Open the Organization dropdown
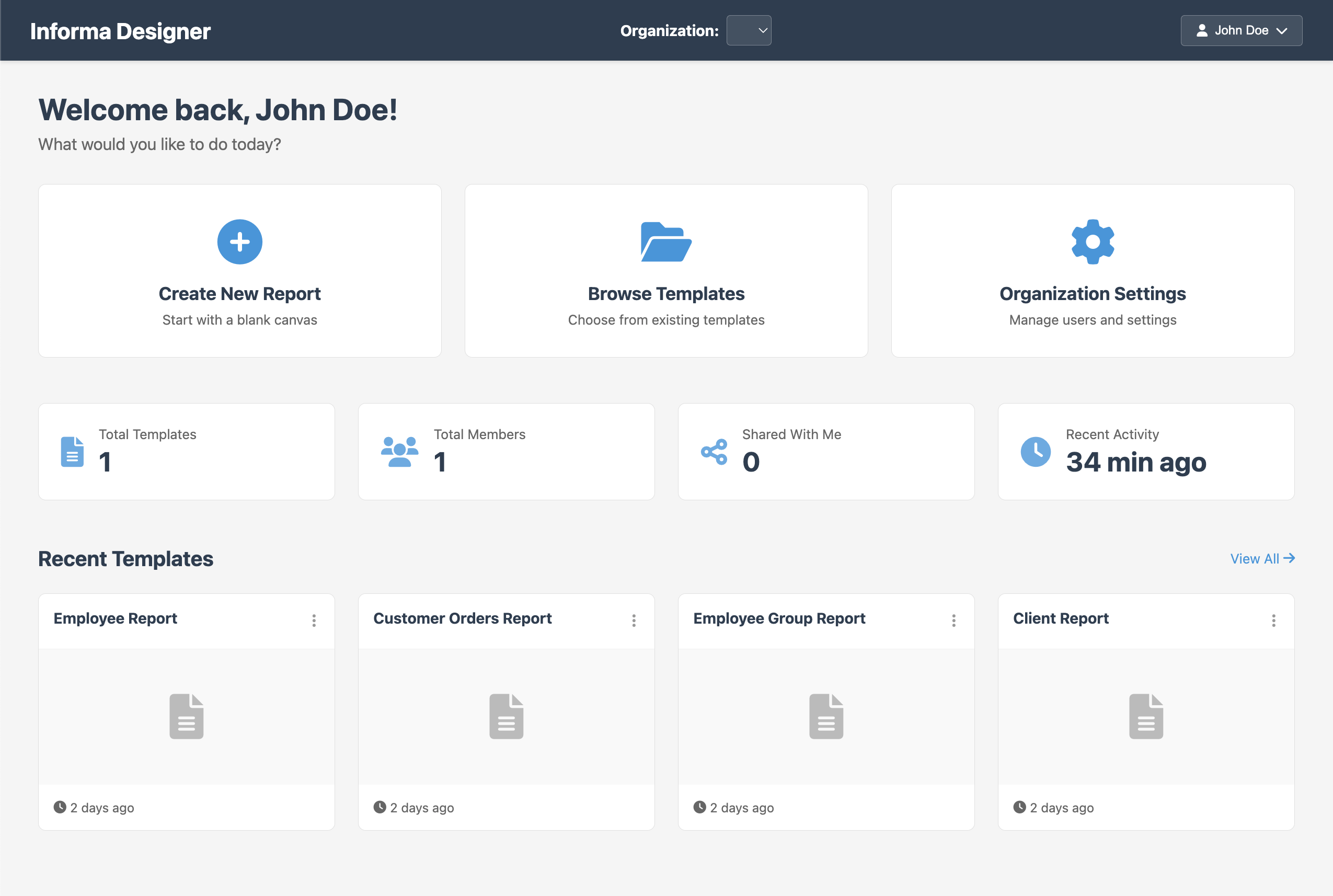 [749, 30]
